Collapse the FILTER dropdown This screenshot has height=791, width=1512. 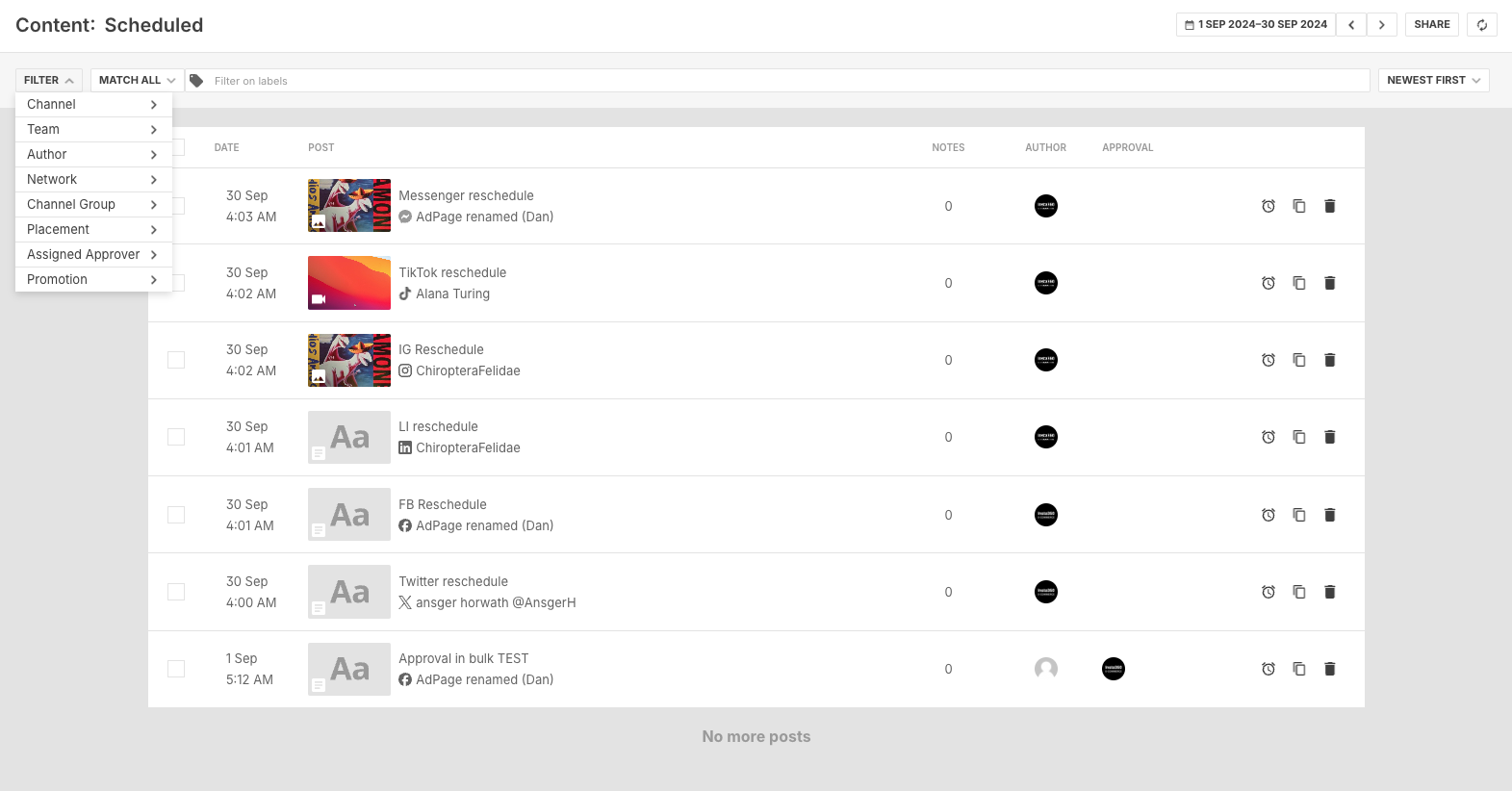tap(49, 80)
